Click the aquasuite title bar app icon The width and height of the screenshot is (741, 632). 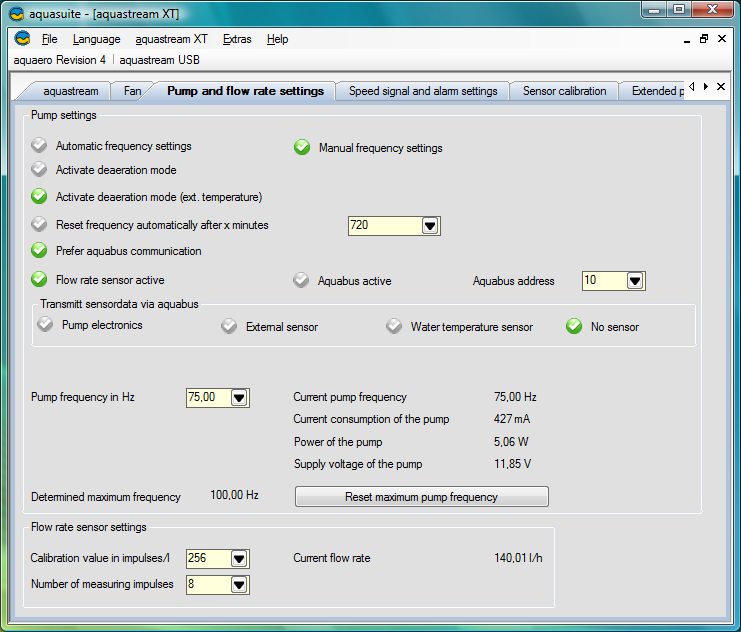tap(17, 14)
